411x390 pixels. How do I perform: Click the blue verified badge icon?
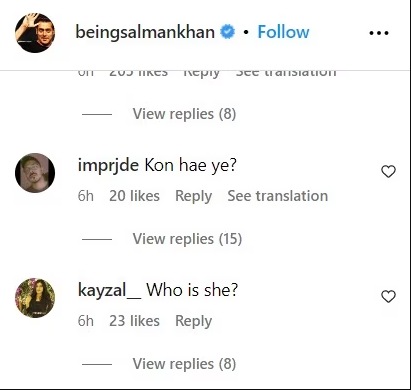point(228,32)
